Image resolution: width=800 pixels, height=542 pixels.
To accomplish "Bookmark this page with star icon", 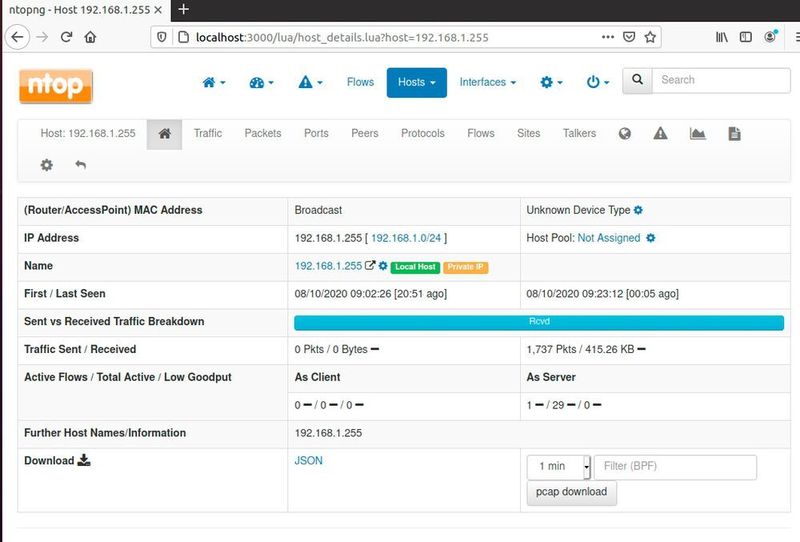I will pyautogui.click(x=650, y=37).
